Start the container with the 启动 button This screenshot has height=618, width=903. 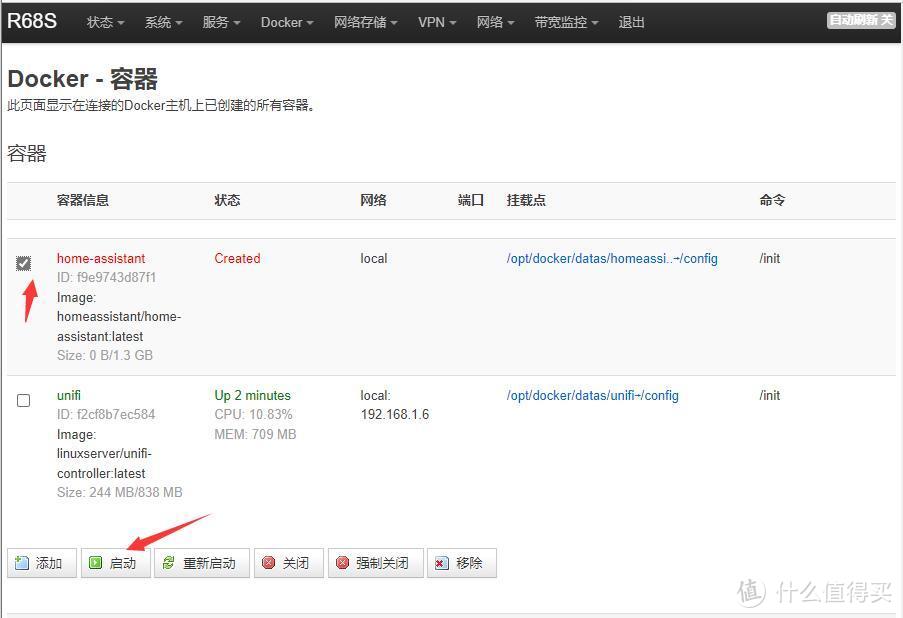click(x=115, y=563)
